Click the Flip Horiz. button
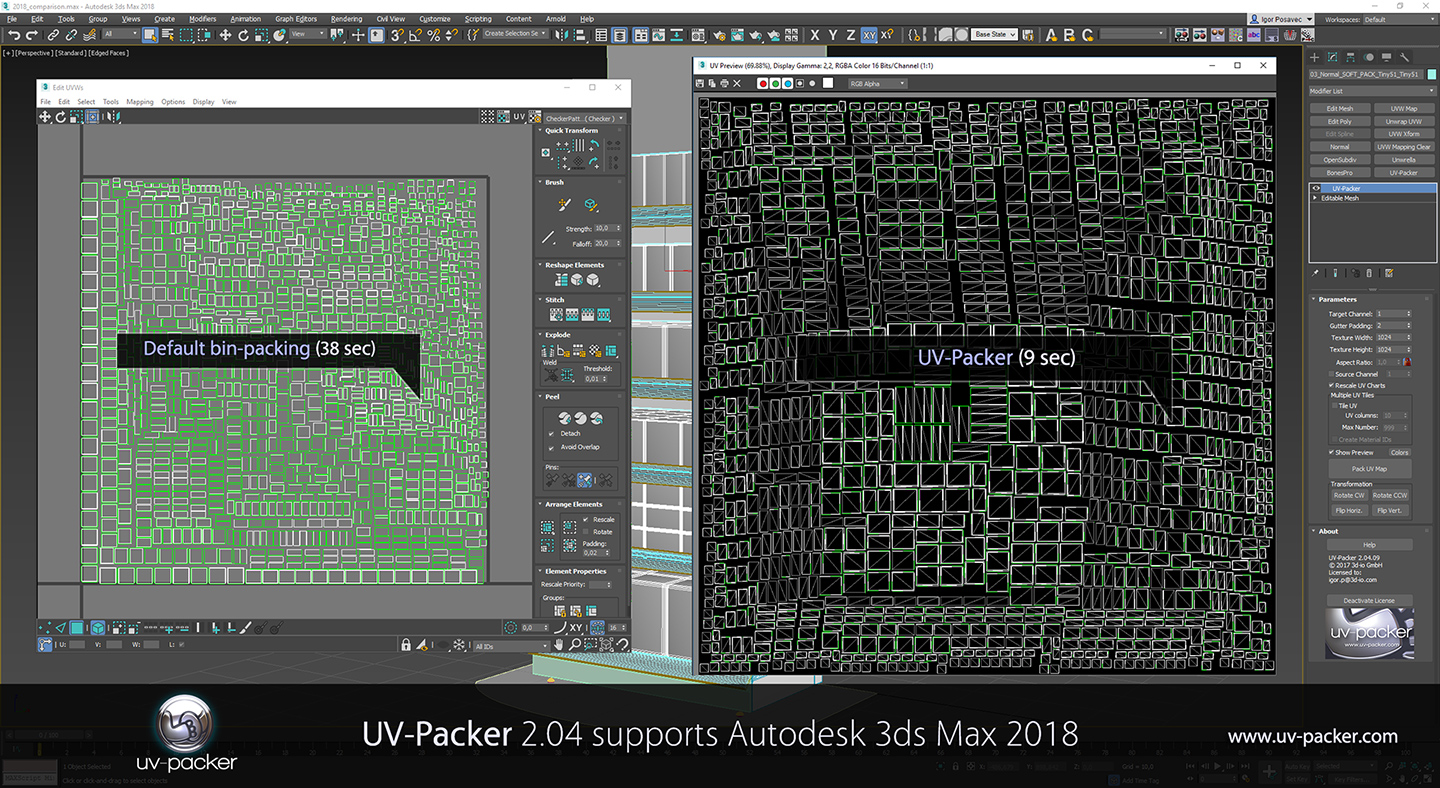The height and width of the screenshot is (788, 1440). [1348, 511]
